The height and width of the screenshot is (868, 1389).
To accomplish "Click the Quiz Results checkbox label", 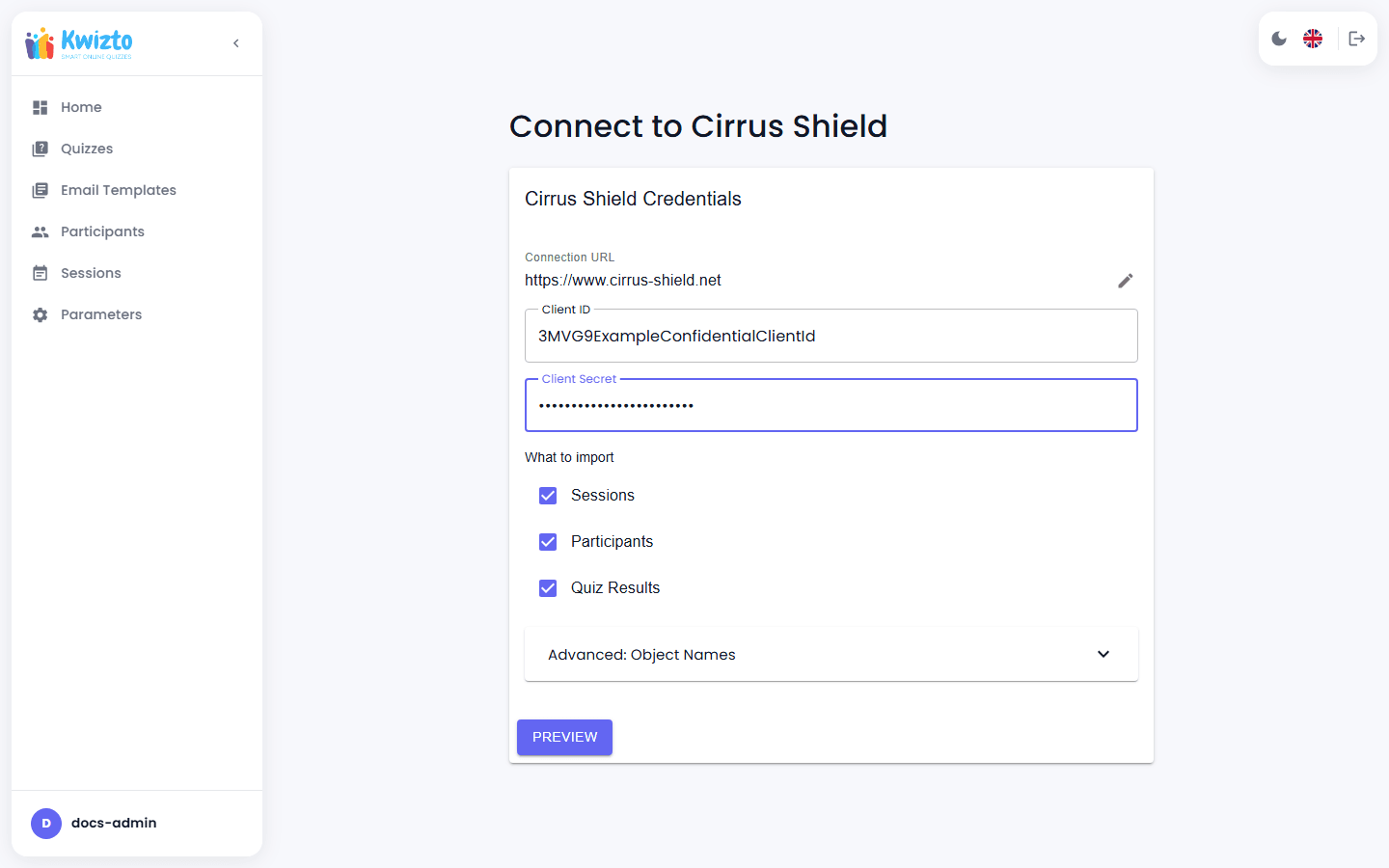I will (x=615, y=588).
